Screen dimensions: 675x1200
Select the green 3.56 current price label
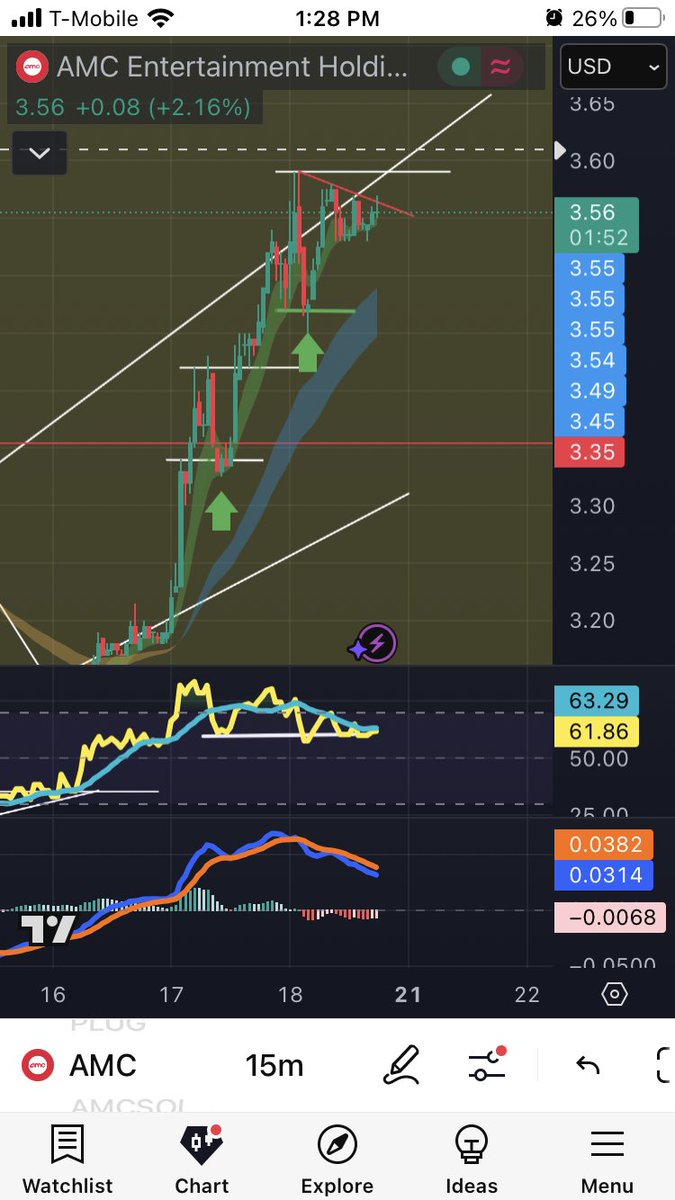tap(596, 225)
